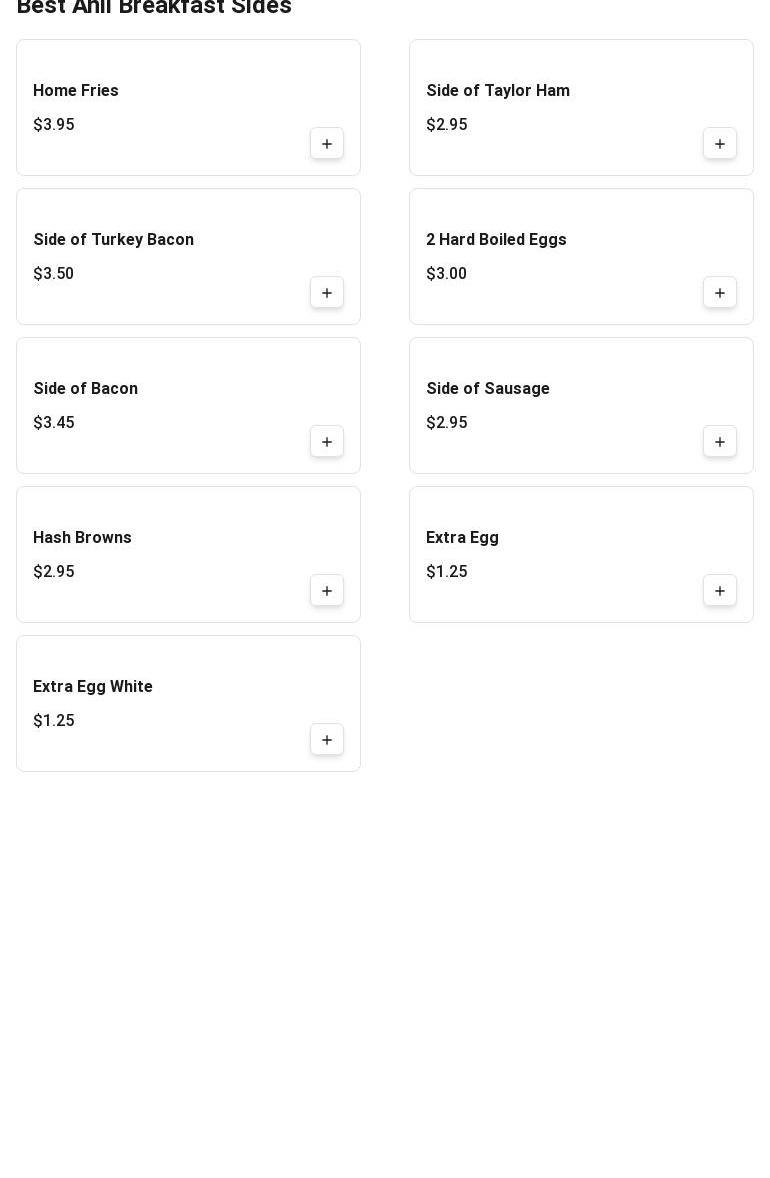The height and width of the screenshot is (1178, 770).
Task: Add Extra Egg White plus icon
Action: pos(327,739)
